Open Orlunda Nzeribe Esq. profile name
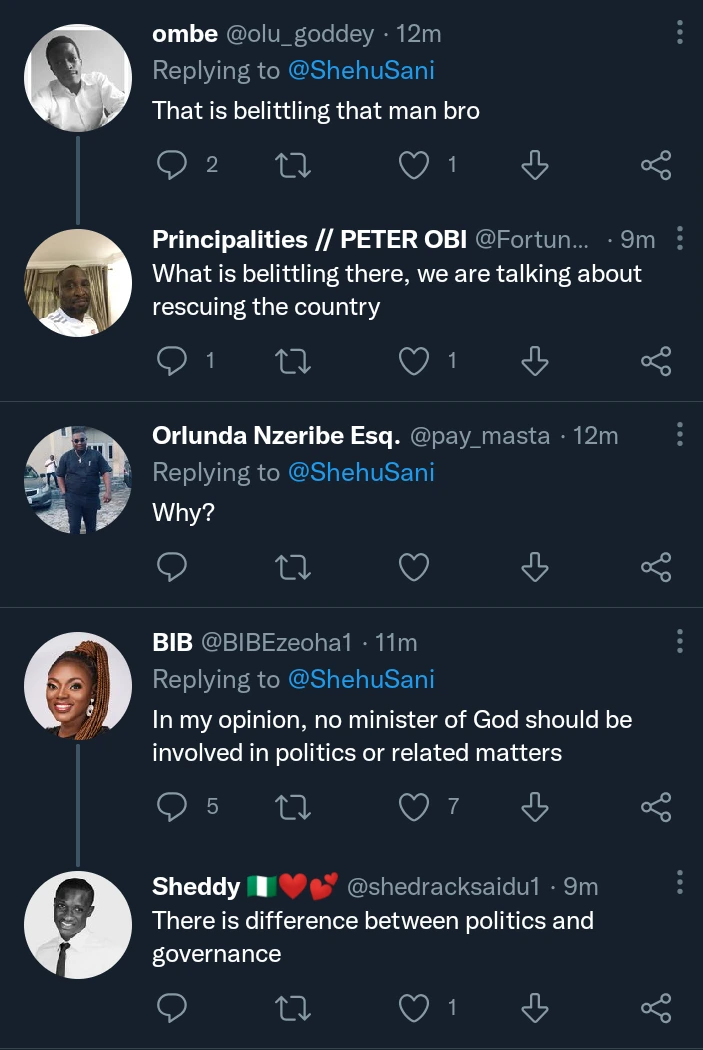This screenshot has width=703, height=1050. [276, 435]
